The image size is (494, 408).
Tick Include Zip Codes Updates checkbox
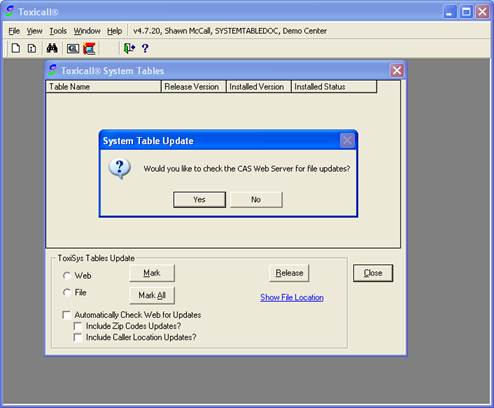click(x=78, y=326)
